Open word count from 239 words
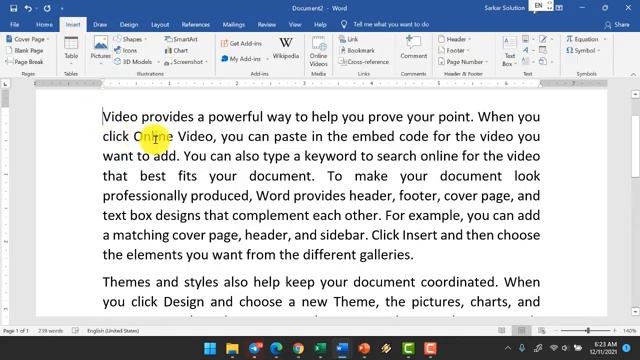 pyautogui.click(x=51, y=331)
